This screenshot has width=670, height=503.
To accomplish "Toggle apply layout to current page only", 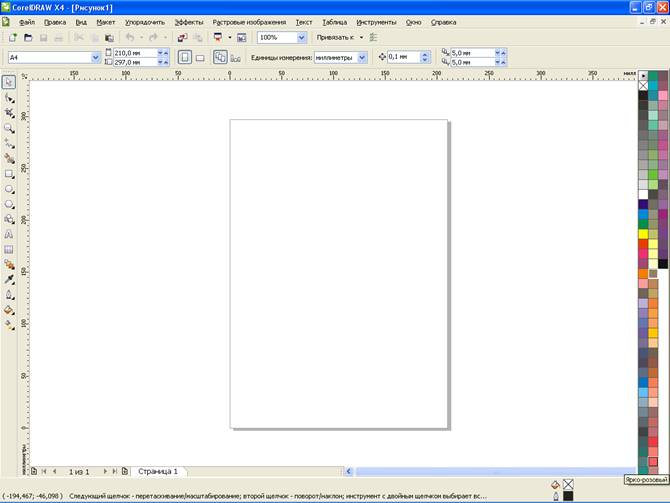I will (x=235, y=57).
